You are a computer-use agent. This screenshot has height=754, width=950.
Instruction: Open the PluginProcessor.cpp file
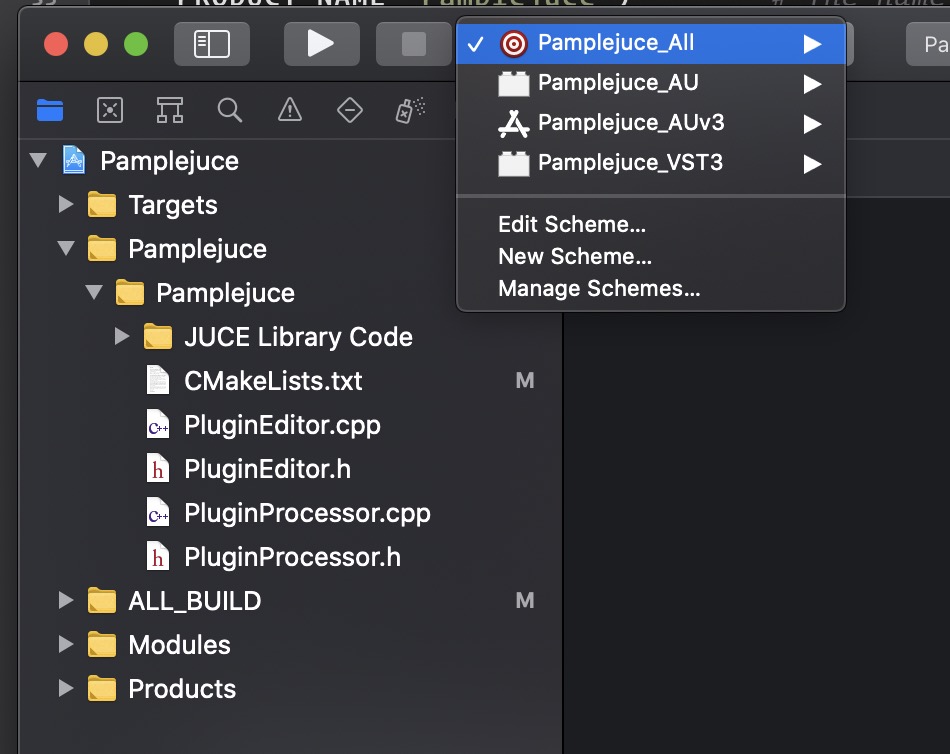[x=307, y=513]
